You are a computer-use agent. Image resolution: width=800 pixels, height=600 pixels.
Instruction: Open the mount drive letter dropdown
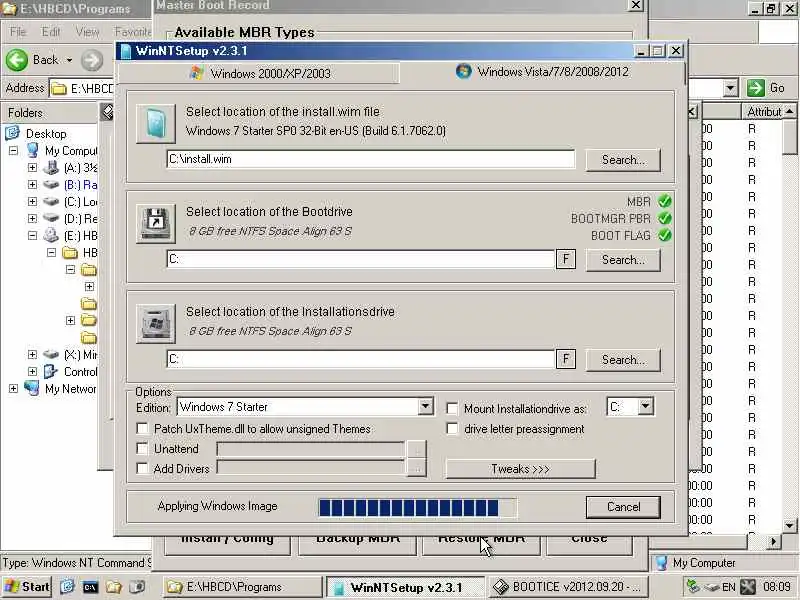coord(645,407)
